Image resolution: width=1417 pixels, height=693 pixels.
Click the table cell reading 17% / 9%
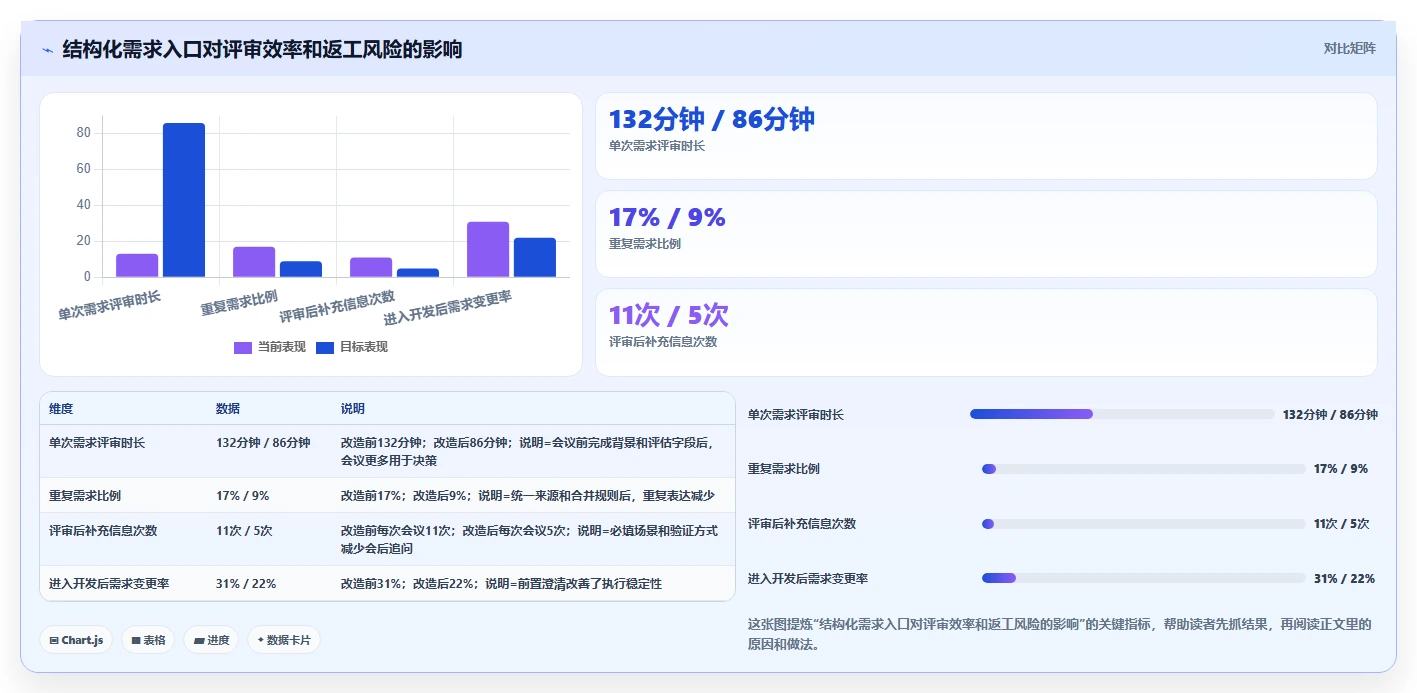click(x=243, y=495)
